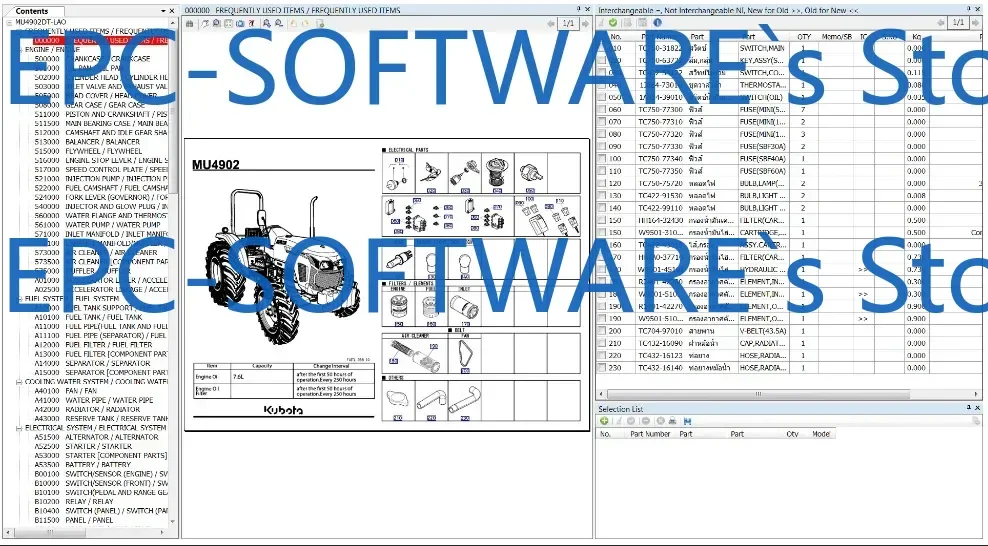Click the parts table horizontal scrollbar
988x546 pixels.
pos(757,394)
